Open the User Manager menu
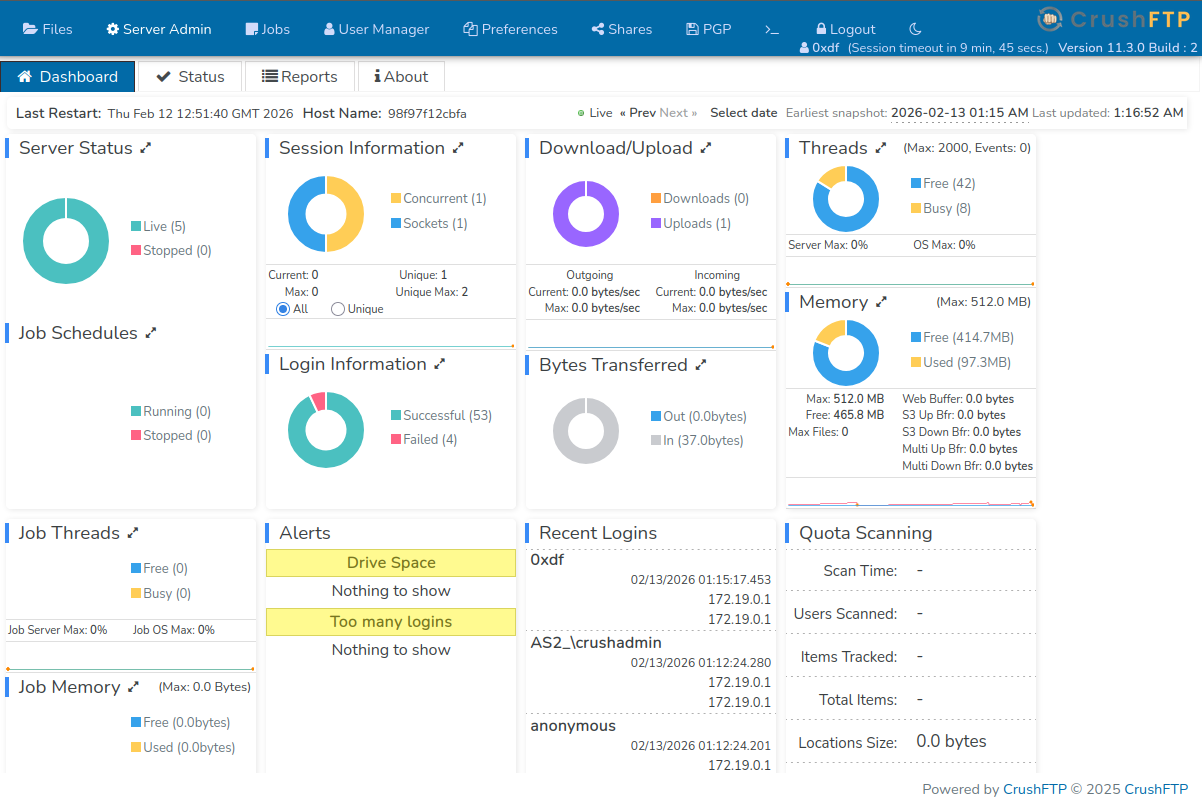The height and width of the screenshot is (805, 1202). [376, 29]
